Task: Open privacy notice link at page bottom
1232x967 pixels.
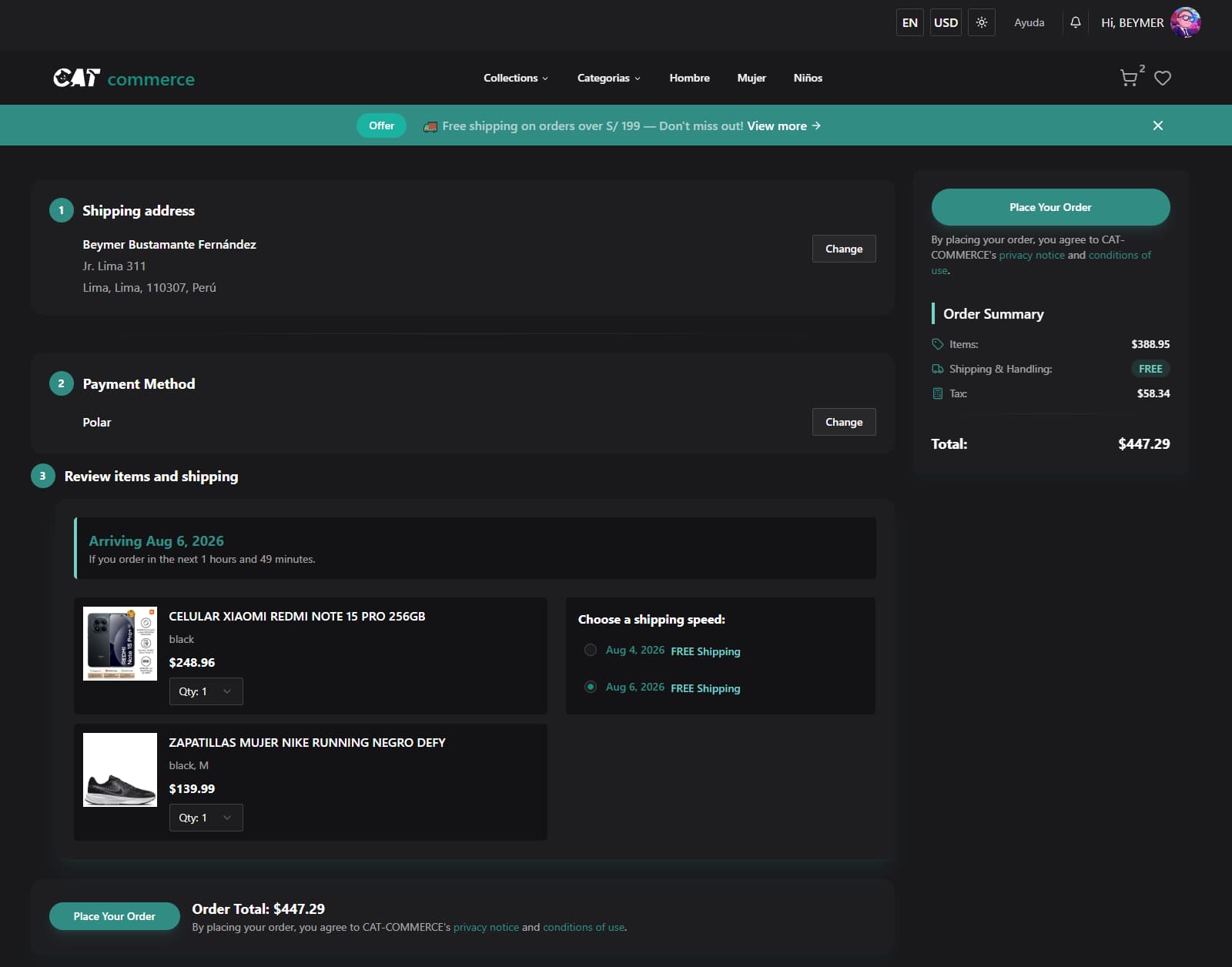Action: [486, 927]
